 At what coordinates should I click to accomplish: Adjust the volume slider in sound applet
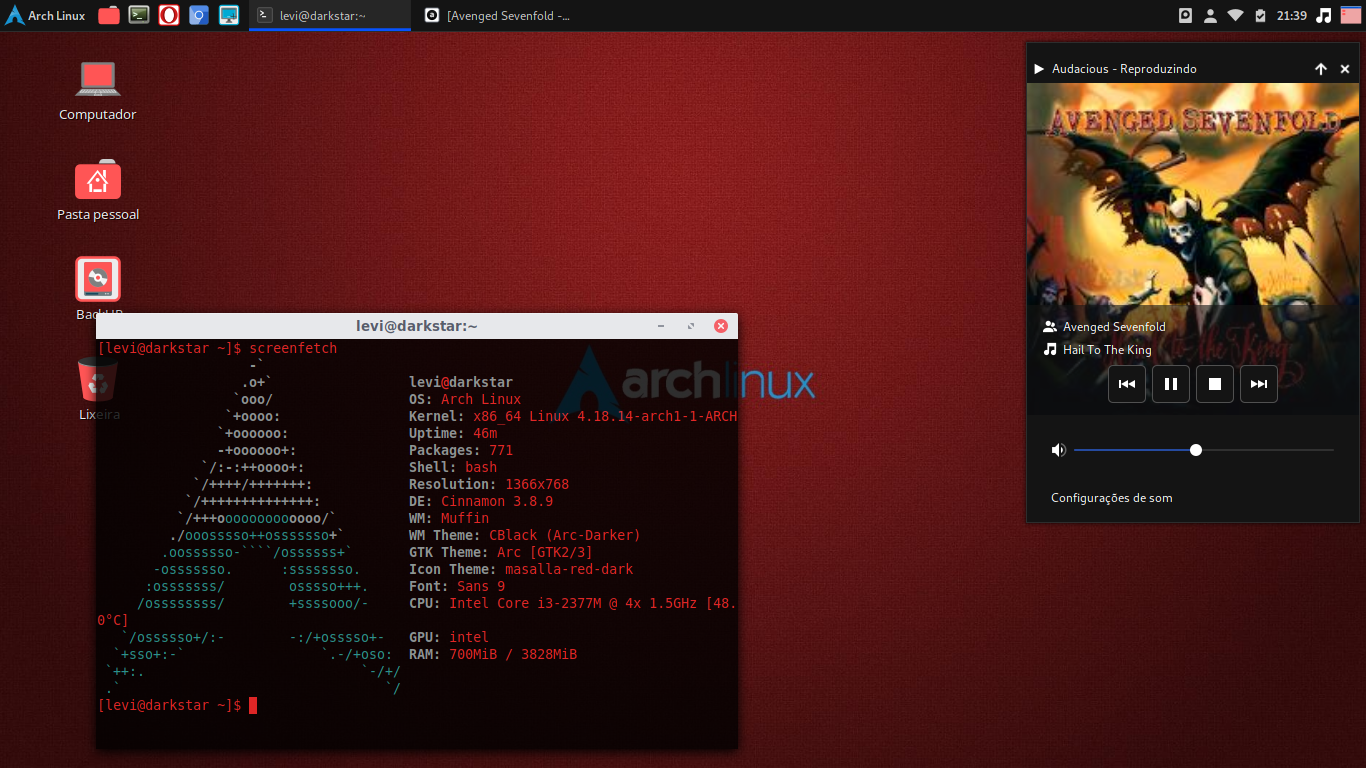click(1204, 450)
